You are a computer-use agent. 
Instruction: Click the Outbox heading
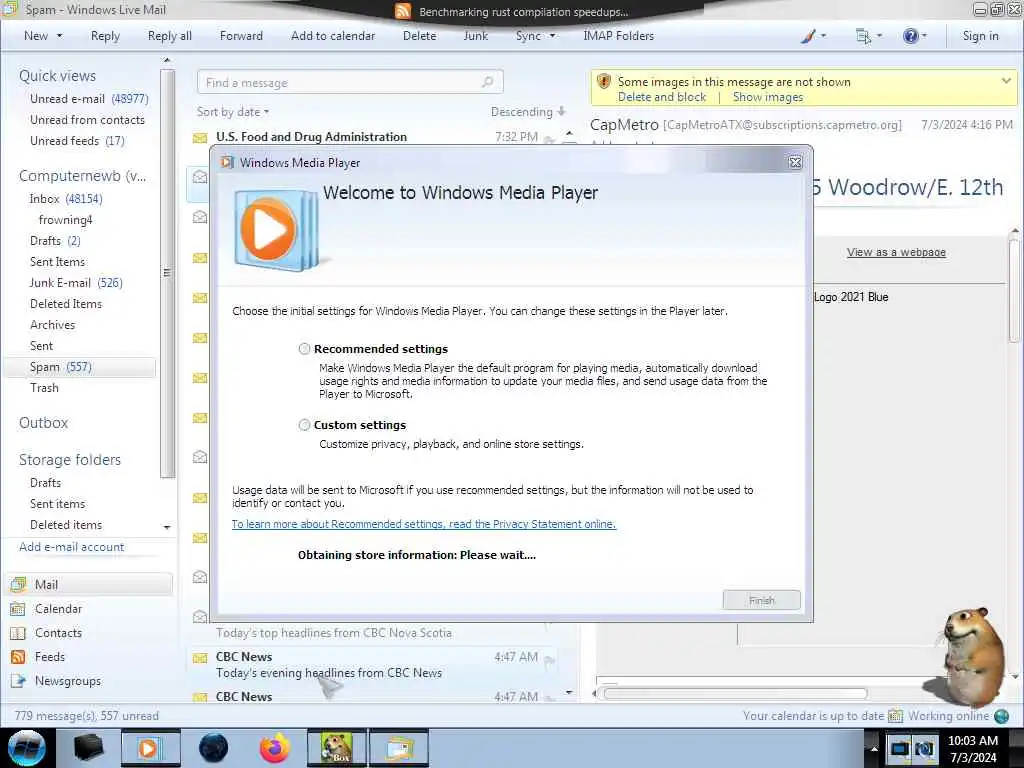(x=43, y=423)
